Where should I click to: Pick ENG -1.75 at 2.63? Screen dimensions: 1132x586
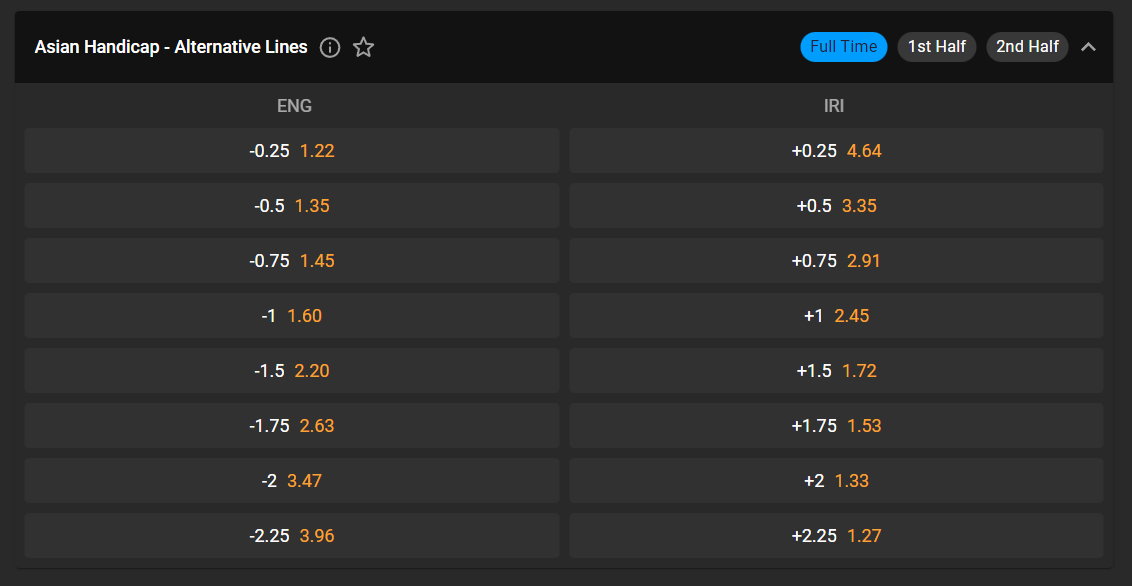292,426
